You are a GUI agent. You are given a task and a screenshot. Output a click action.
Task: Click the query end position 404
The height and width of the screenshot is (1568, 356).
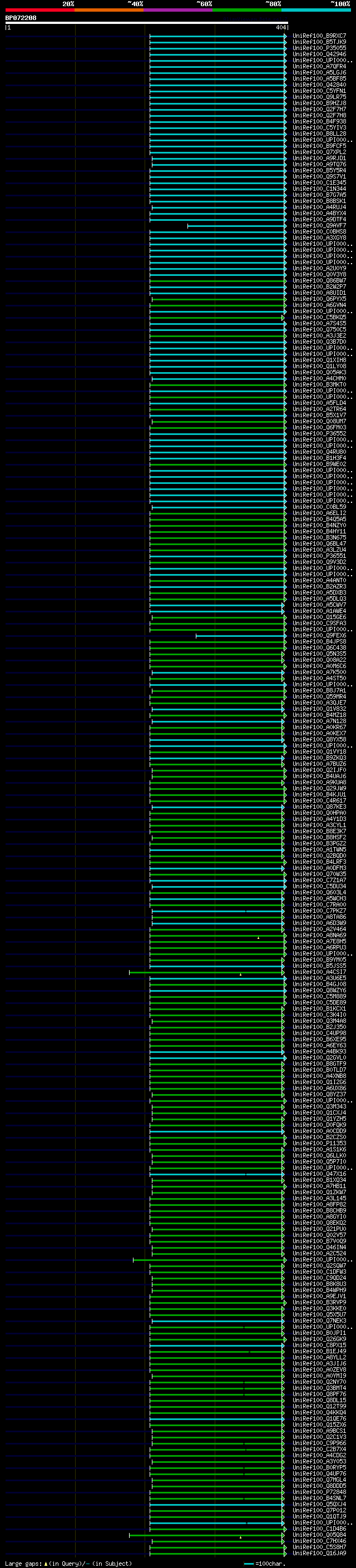[280, 27]
